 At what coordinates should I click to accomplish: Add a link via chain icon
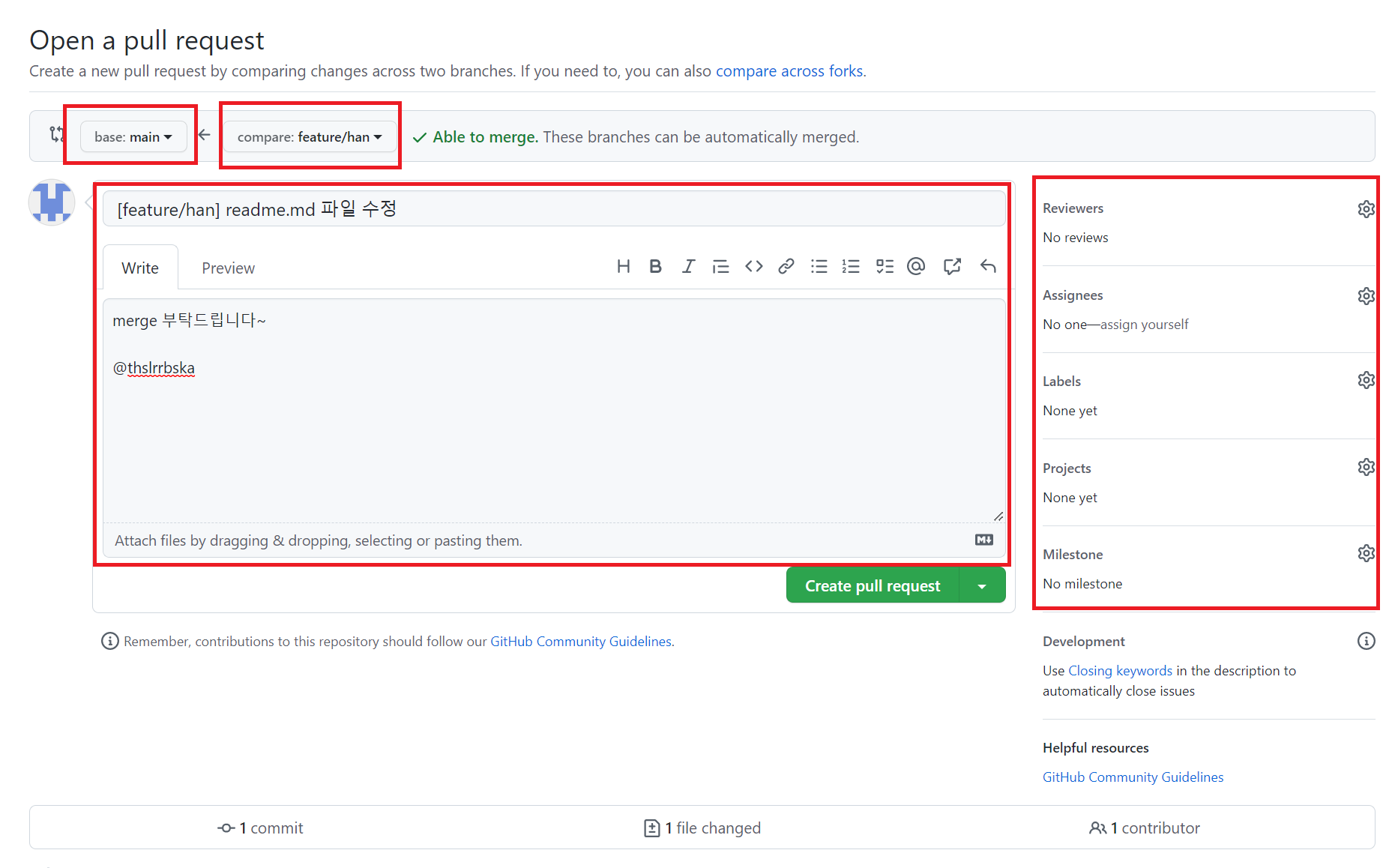click(786, 266)
